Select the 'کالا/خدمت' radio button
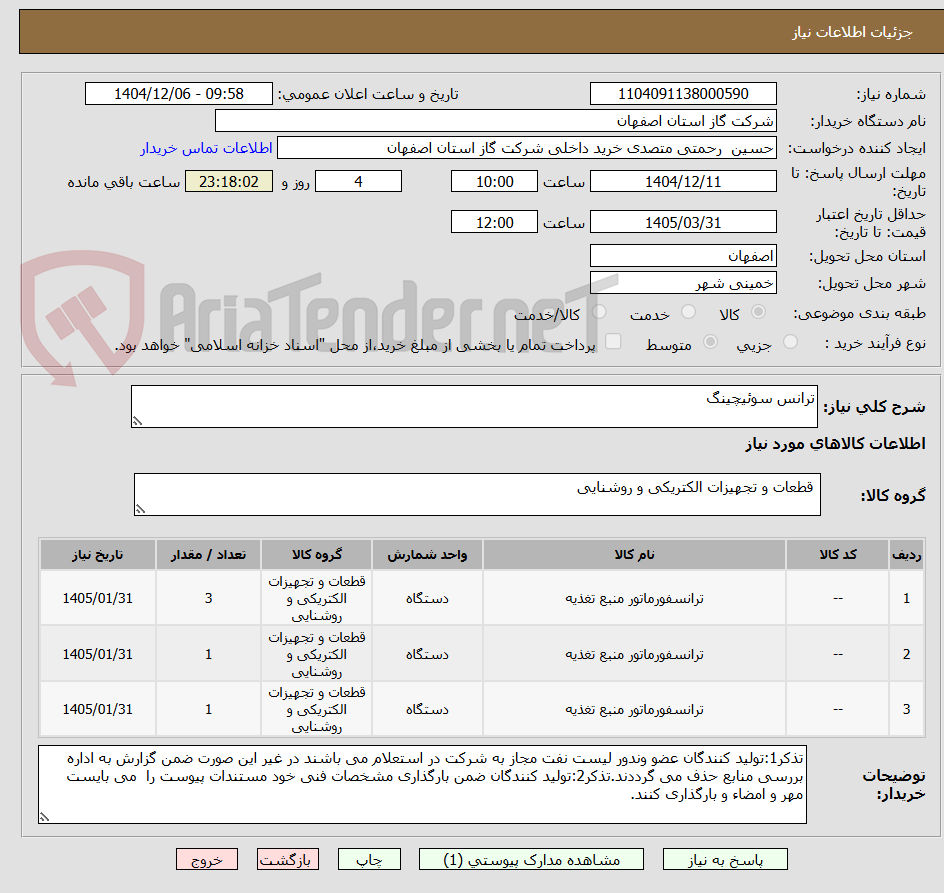This screenshot has height=893, width=944. coord(599,312)
